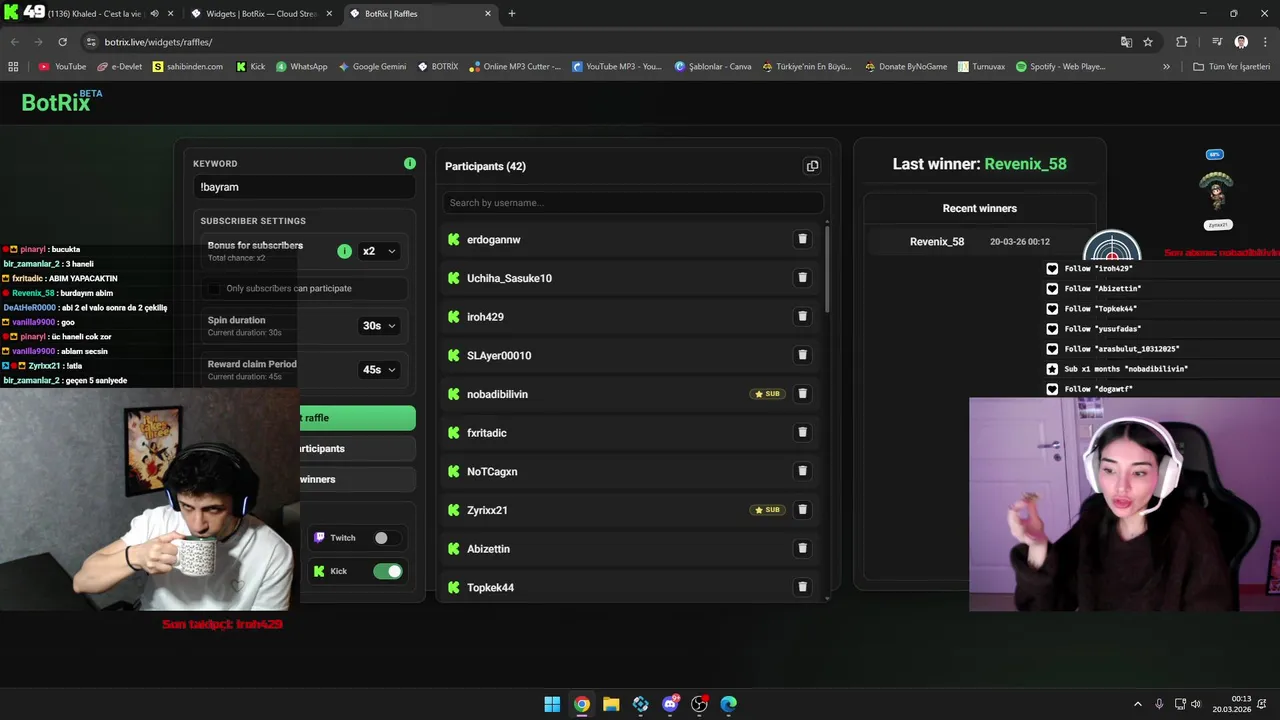This screenshot has height=720, width=1280.
Task: Click Google Translate icon in address bar
Action: [1126, 42]
